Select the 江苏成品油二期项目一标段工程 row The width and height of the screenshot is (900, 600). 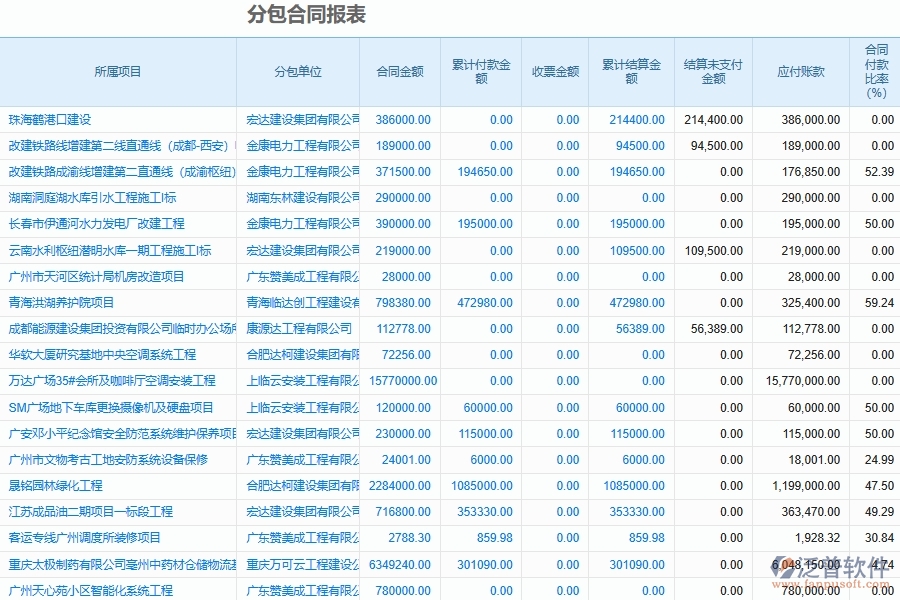[x=88, y=511]
